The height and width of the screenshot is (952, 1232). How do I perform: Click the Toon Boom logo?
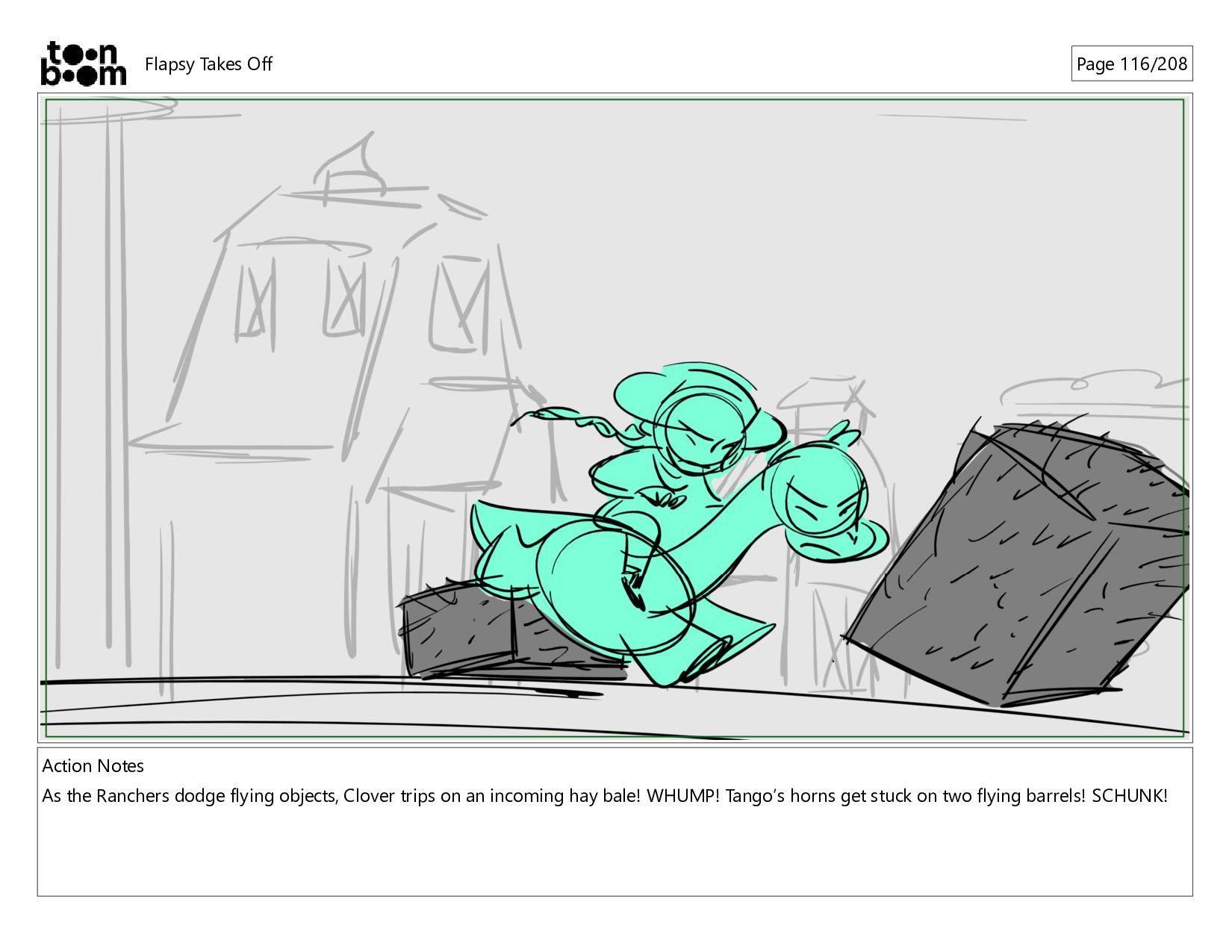pos(83,63)
